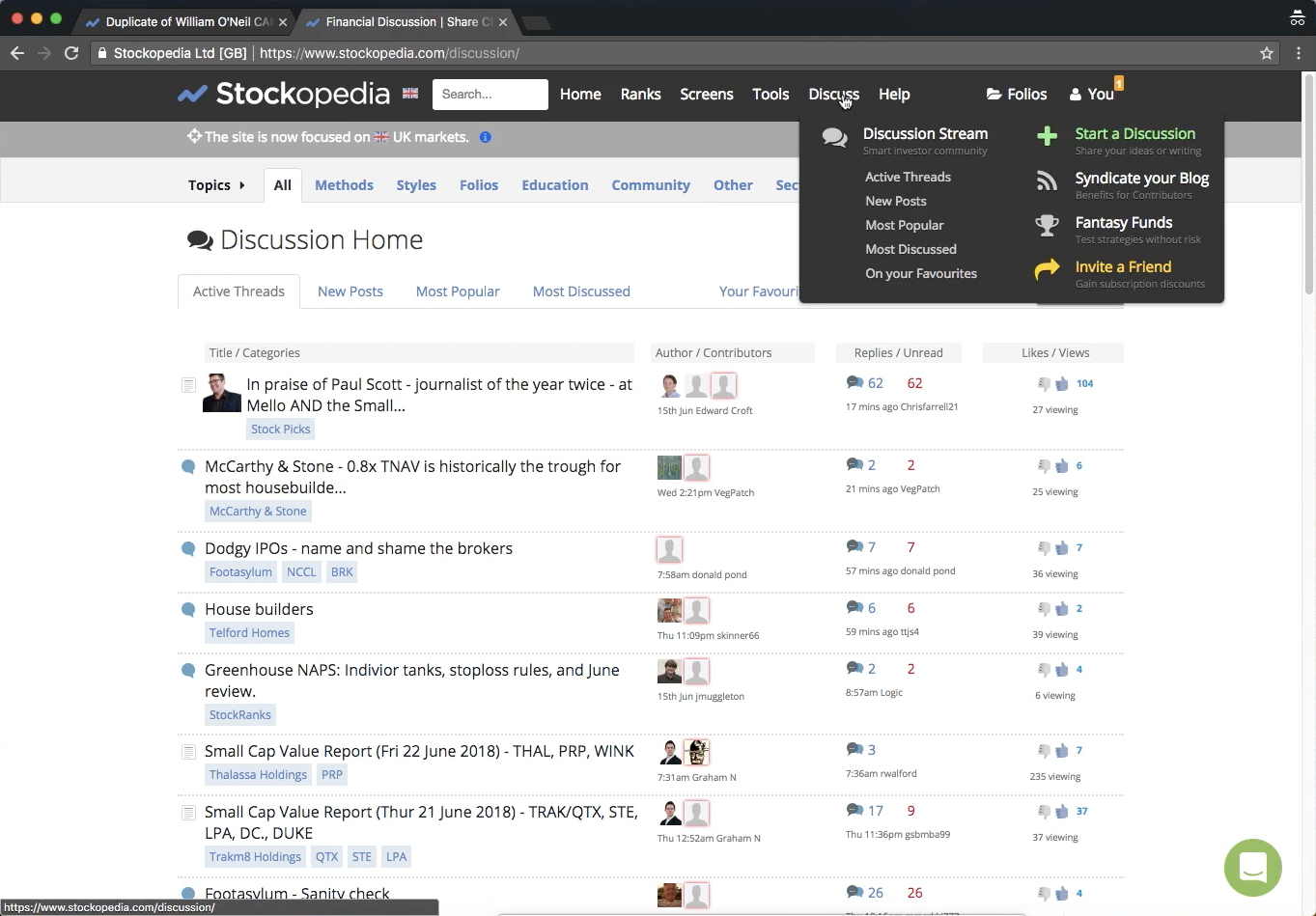Click the Telford Homes tag
This screenshot has width=1316, height=916.
click(x=249, y=633)
